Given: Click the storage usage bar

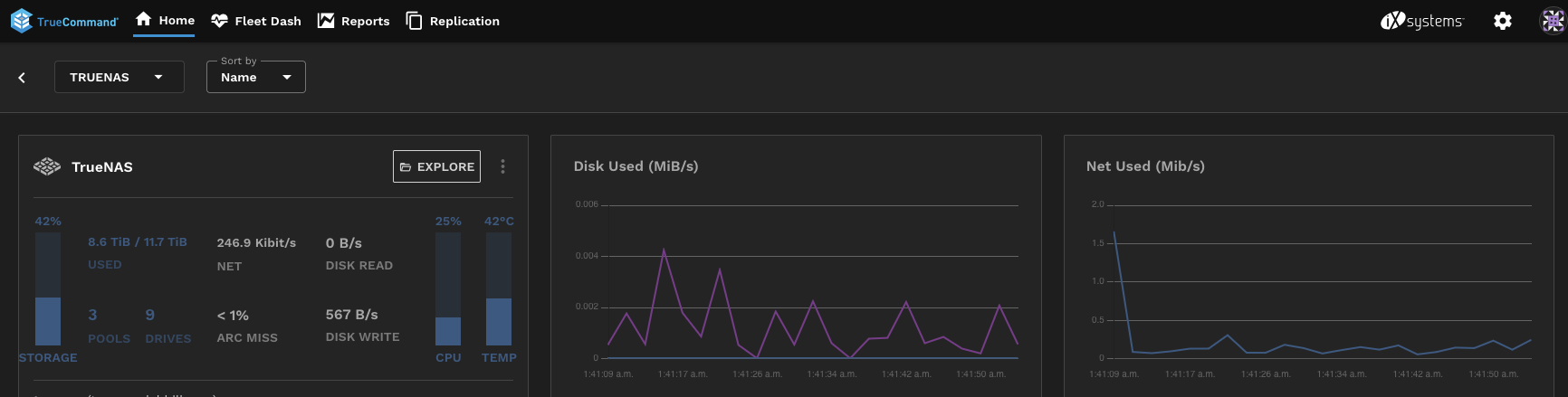Looking at the screenshot, I should coord(48,288).
